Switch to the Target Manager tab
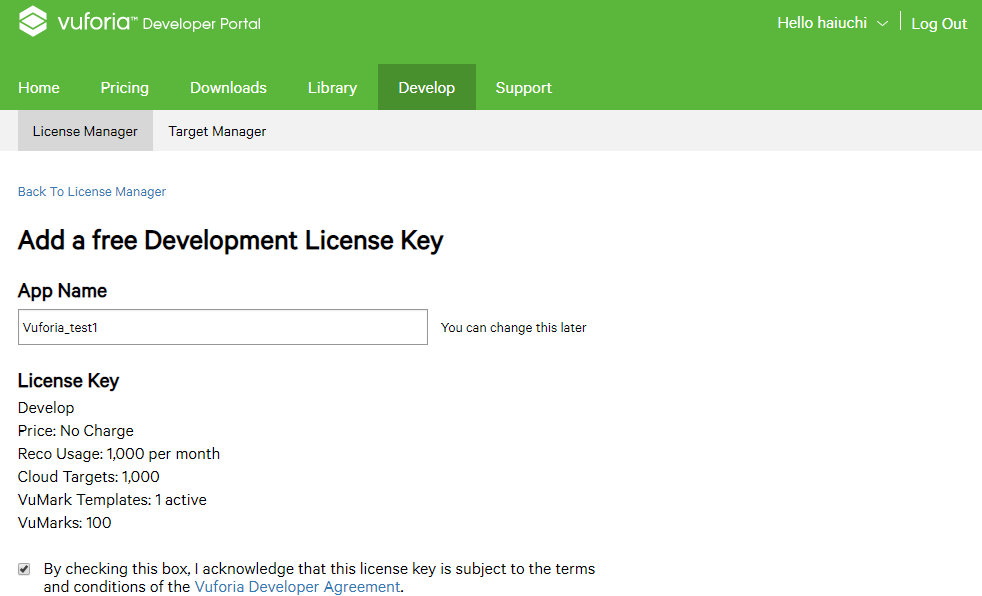 point(217,131)
